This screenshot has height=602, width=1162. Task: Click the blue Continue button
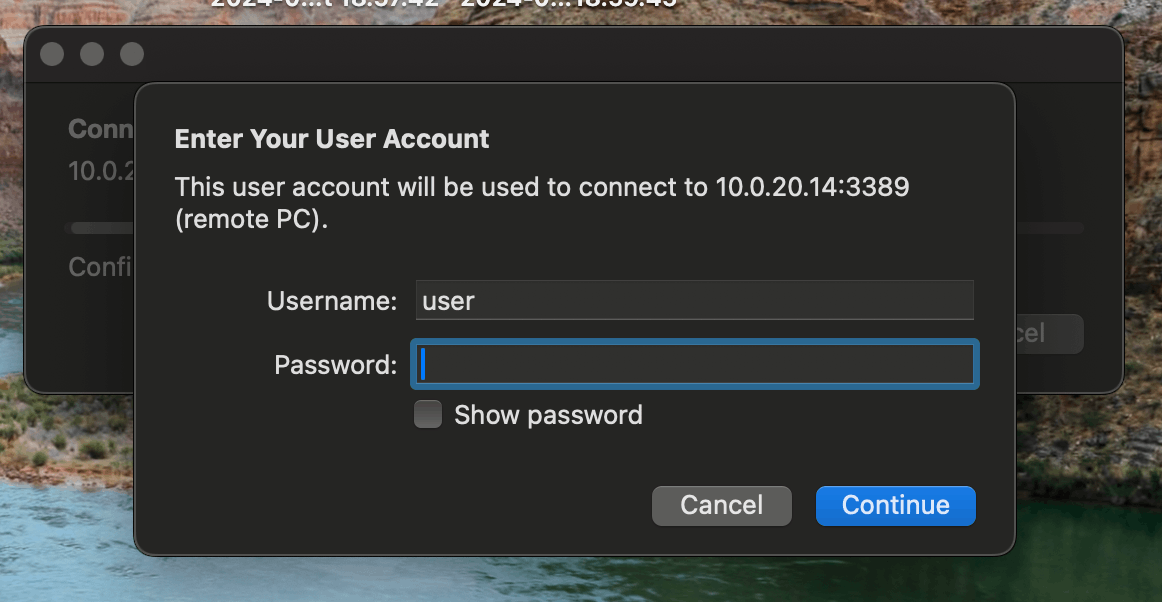[x=895, y=506]
